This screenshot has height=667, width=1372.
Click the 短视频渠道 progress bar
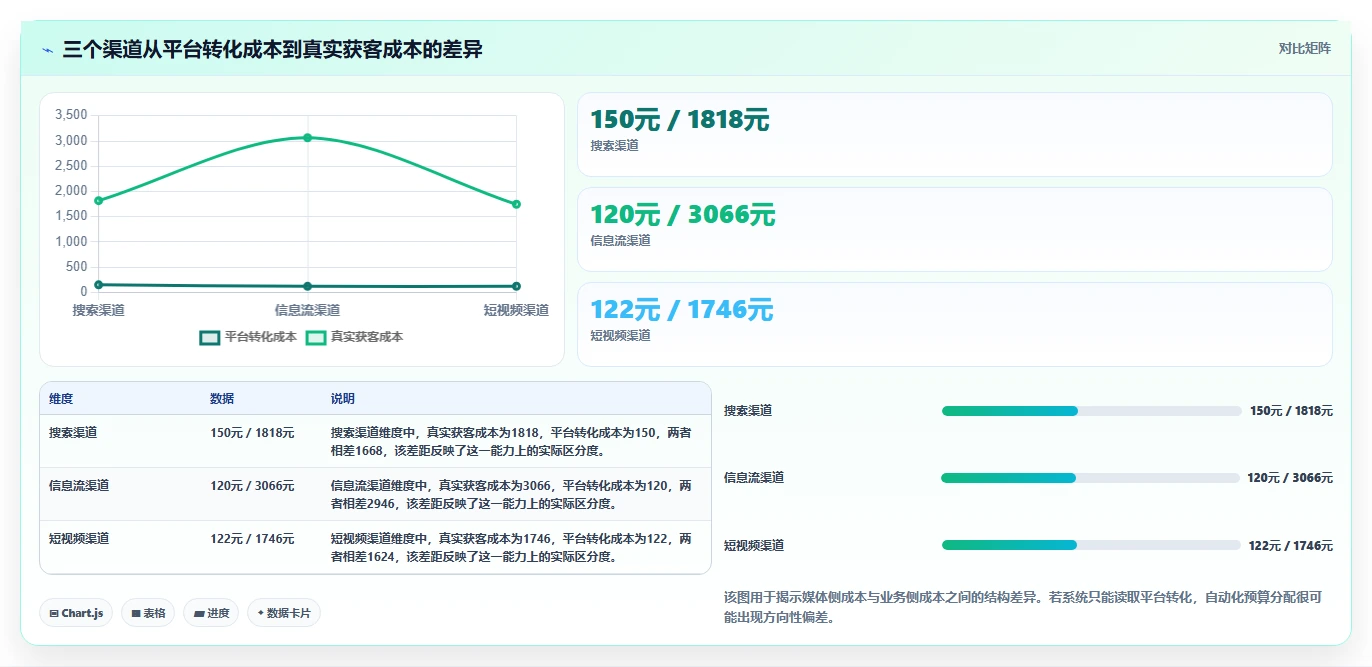[1091, 545]
